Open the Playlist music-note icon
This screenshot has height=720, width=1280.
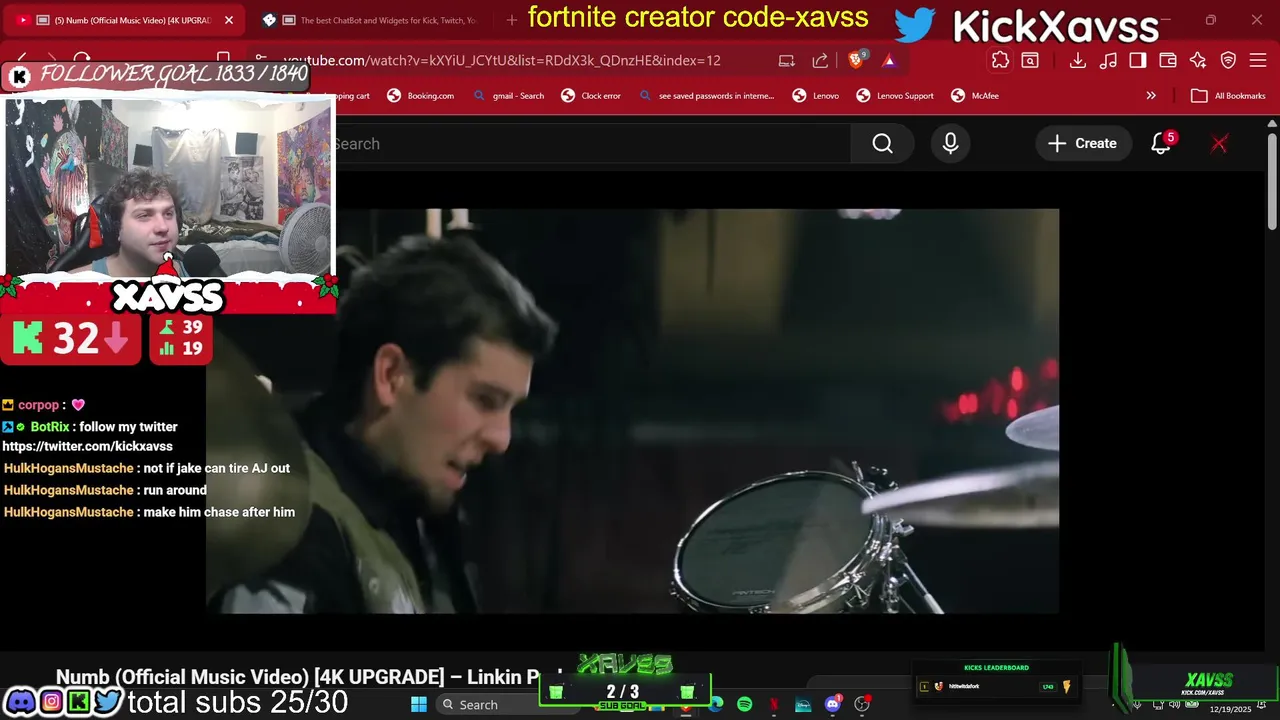(1108, 60)
